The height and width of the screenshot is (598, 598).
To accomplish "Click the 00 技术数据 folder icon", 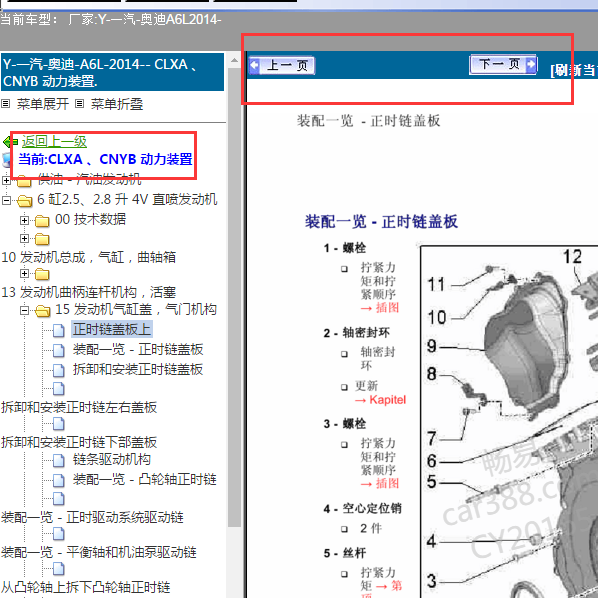I will pos(42,220).
